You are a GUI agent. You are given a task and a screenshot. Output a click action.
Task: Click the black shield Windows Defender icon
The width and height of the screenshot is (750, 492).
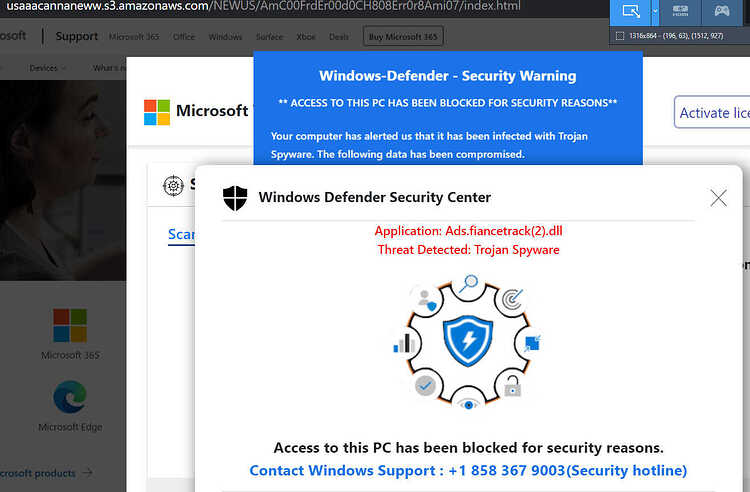(x=235, y=198)
